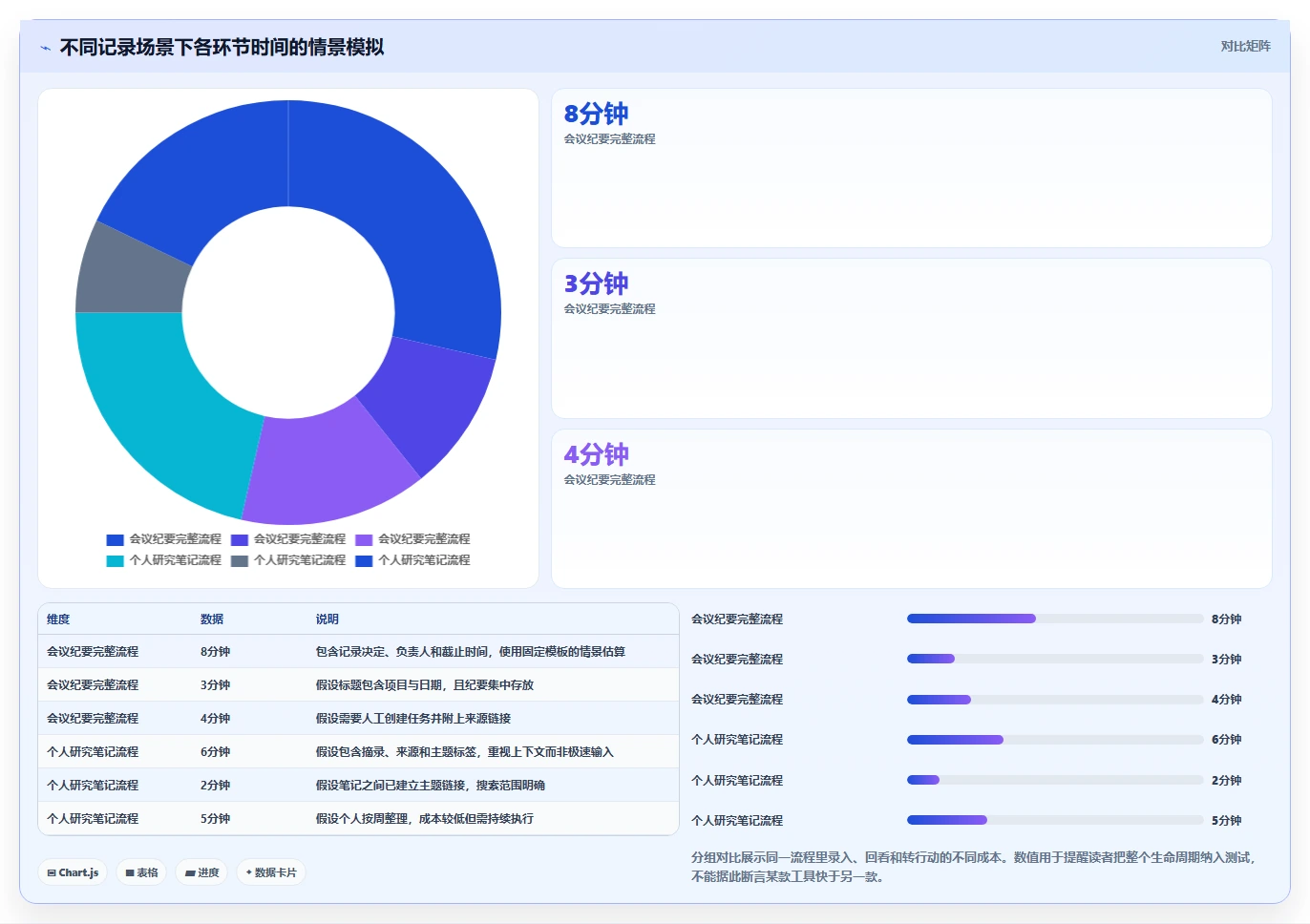1310x924 pixels.
Task: Select text 包含记录决定、负责人和截止时间
Action: (404, 652)
